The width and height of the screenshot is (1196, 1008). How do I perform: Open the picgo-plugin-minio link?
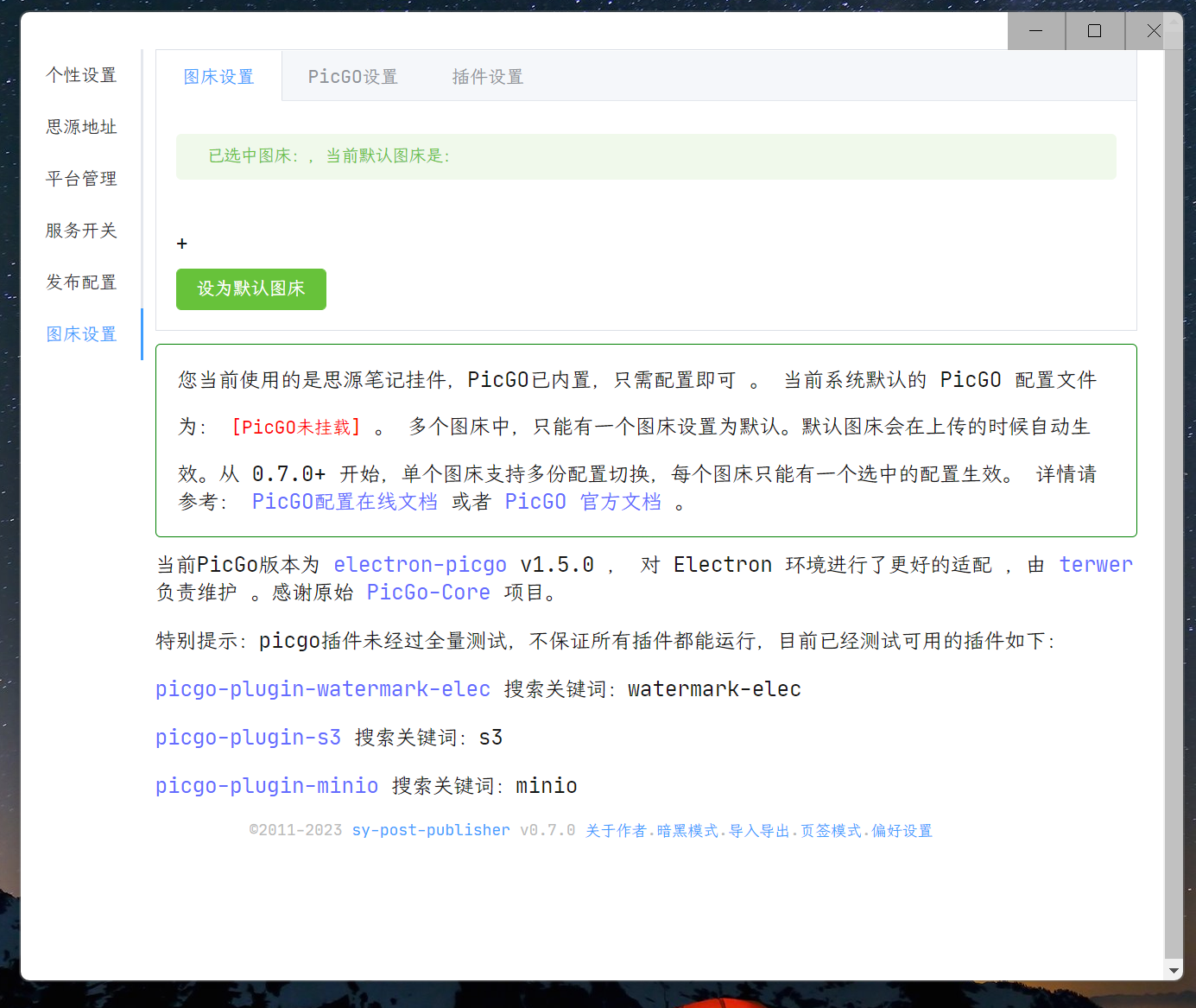click(266, 786)
